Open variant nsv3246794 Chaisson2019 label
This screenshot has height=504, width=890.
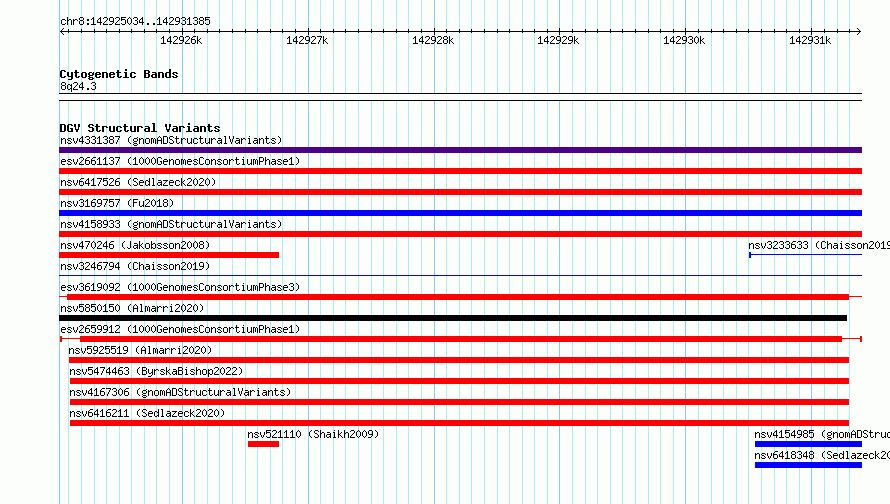(135, 266)
